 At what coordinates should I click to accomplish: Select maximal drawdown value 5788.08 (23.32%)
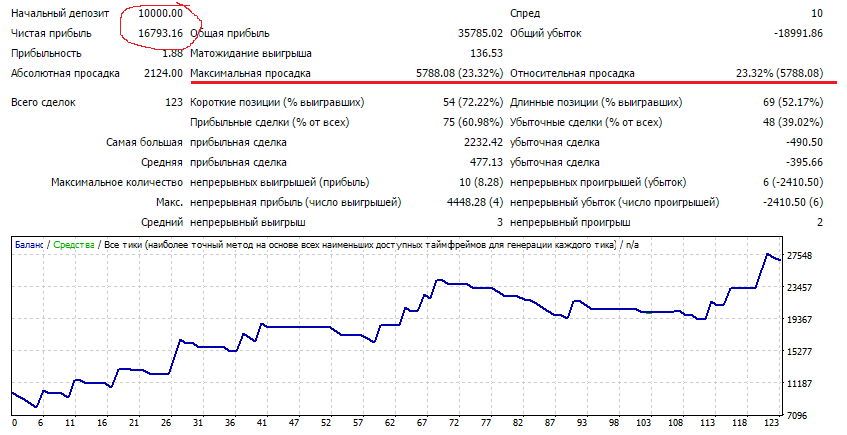[460, 73]
